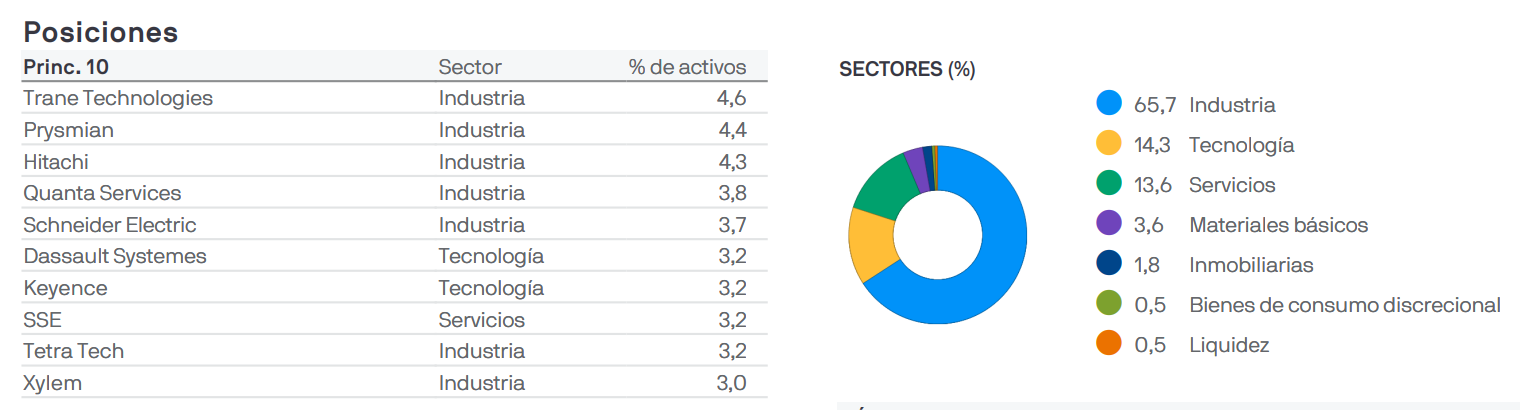Viewport: 1520px width, 410px height.
Task: Select the green Servicios legend dot
Action: pyautogui.click(x=1109, y=184)
